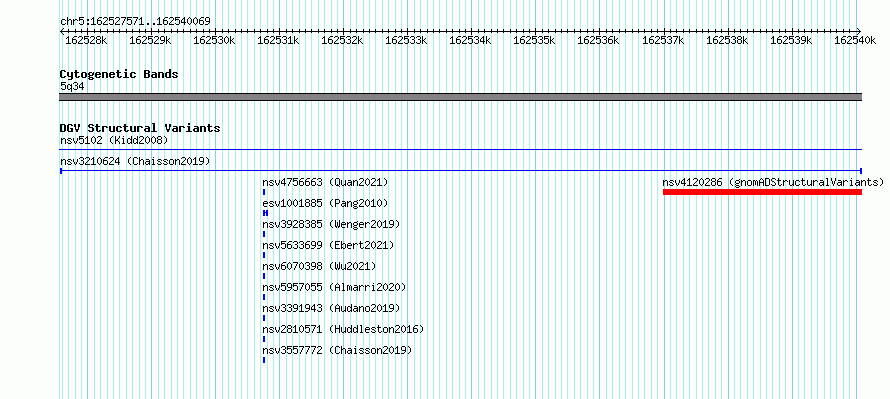Click the DGV Structural Variants track title

pos(140,128)
